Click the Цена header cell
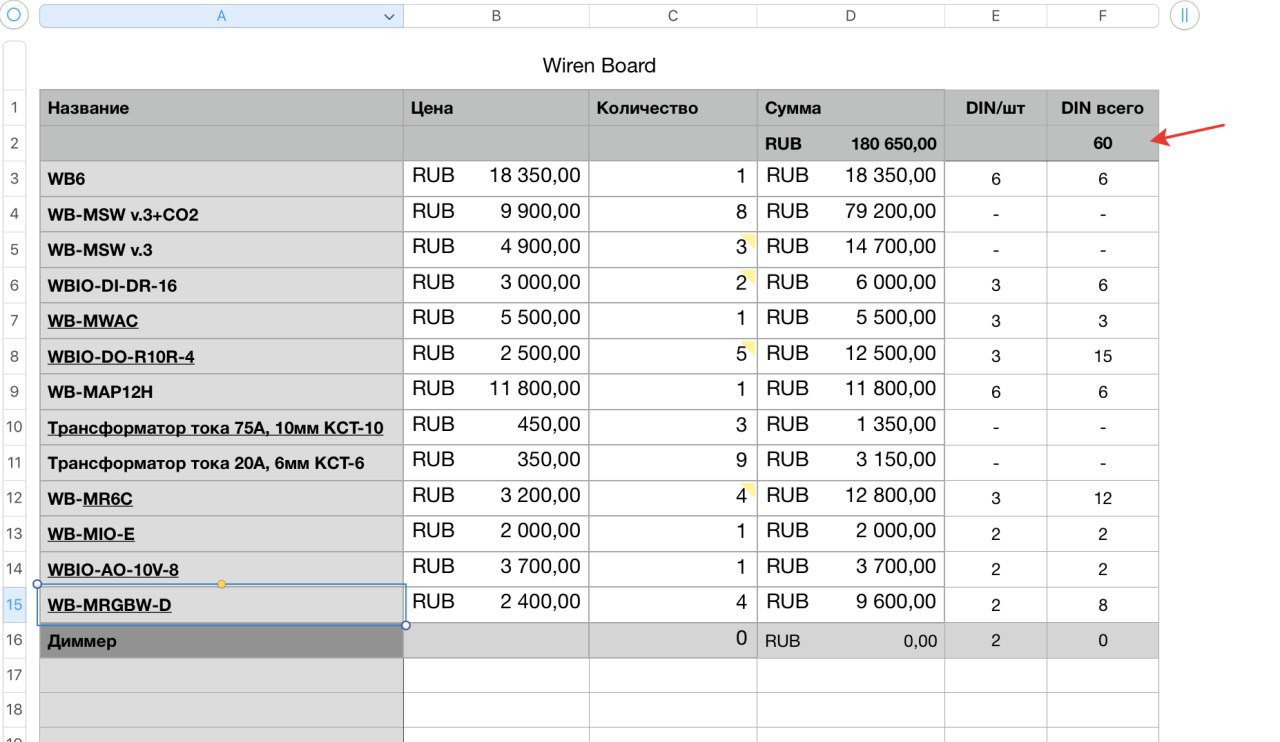This screenshot has width=1280, height=742. click(x=496, y=108)
